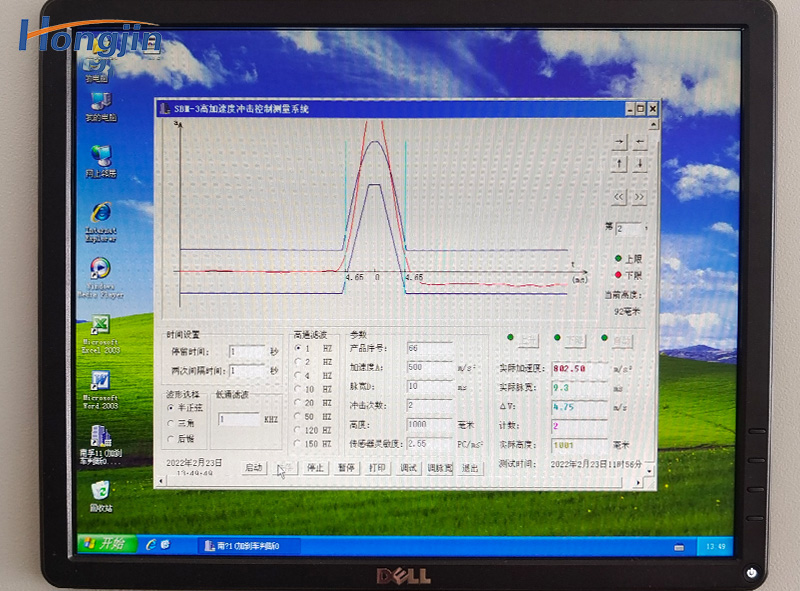This screenshot has width=800, height=591.
Task: Click the 低通滤波 KHZ input field
Action: click(238, 420)
